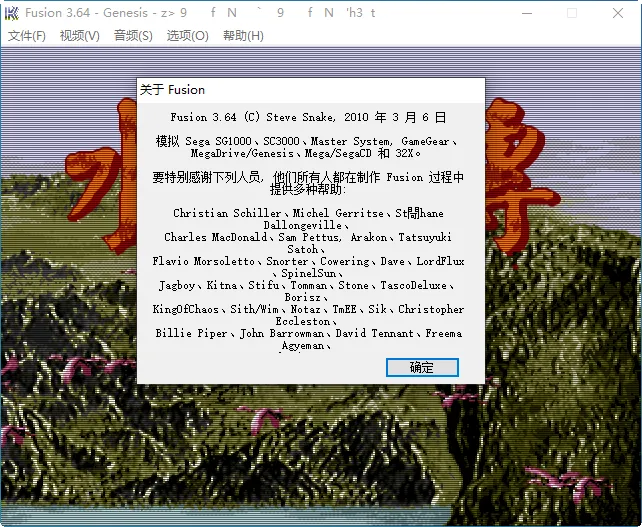Image resolution: width=642 pixels, height=527 pixels.
Task: Click the 要特别感谢下列人员 thanks paragraph
Action: [x=308, y=183]
